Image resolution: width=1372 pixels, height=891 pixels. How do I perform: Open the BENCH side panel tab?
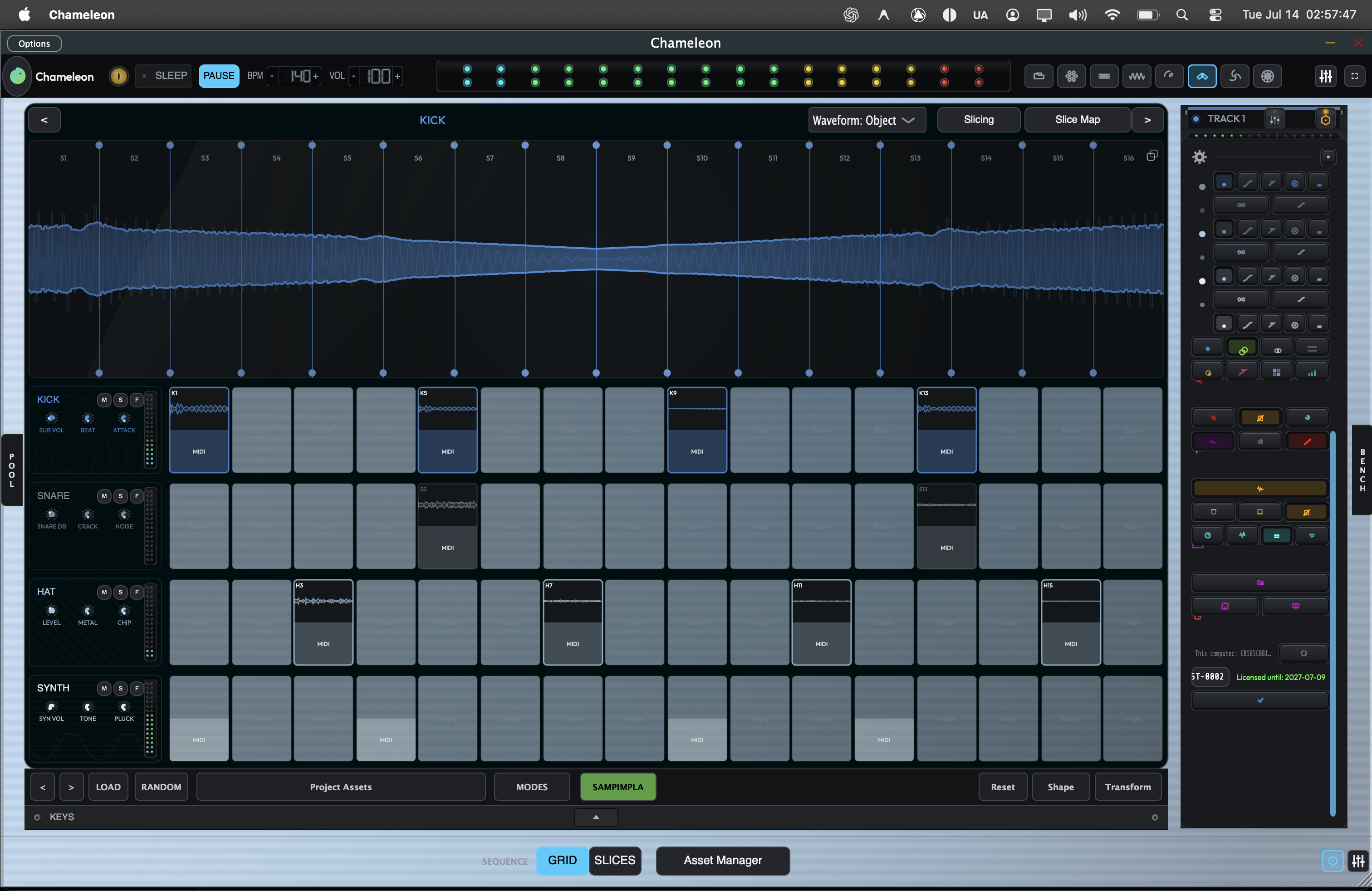(x=1362, y=470)
